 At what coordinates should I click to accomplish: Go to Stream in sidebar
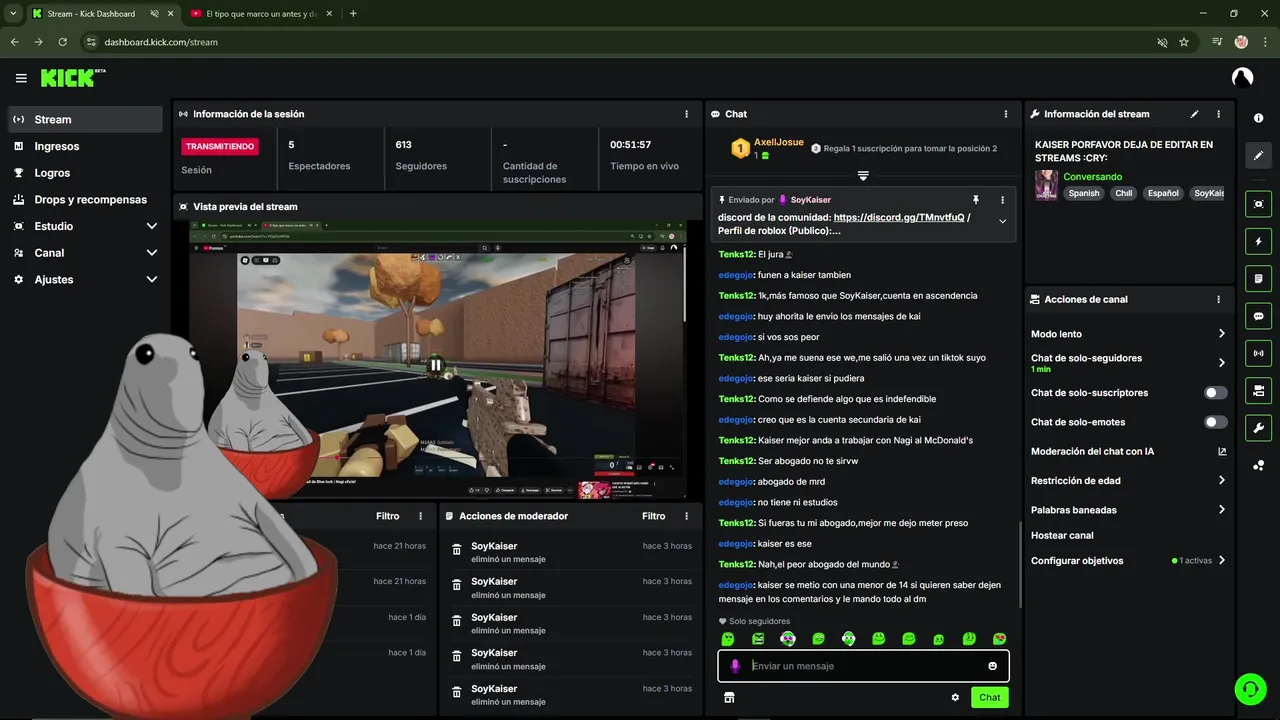(85, 119)
